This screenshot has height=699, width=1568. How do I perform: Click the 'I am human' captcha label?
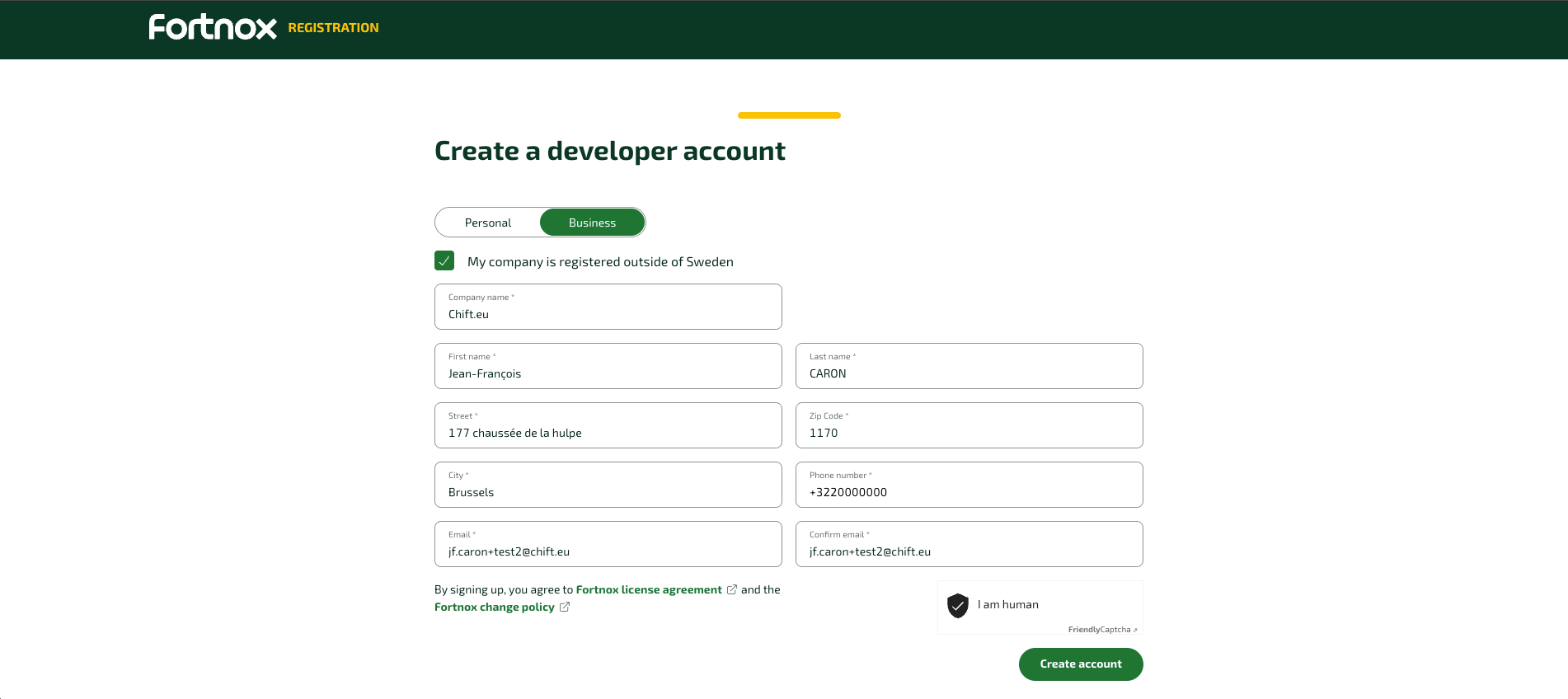[x=1008, y=604]
